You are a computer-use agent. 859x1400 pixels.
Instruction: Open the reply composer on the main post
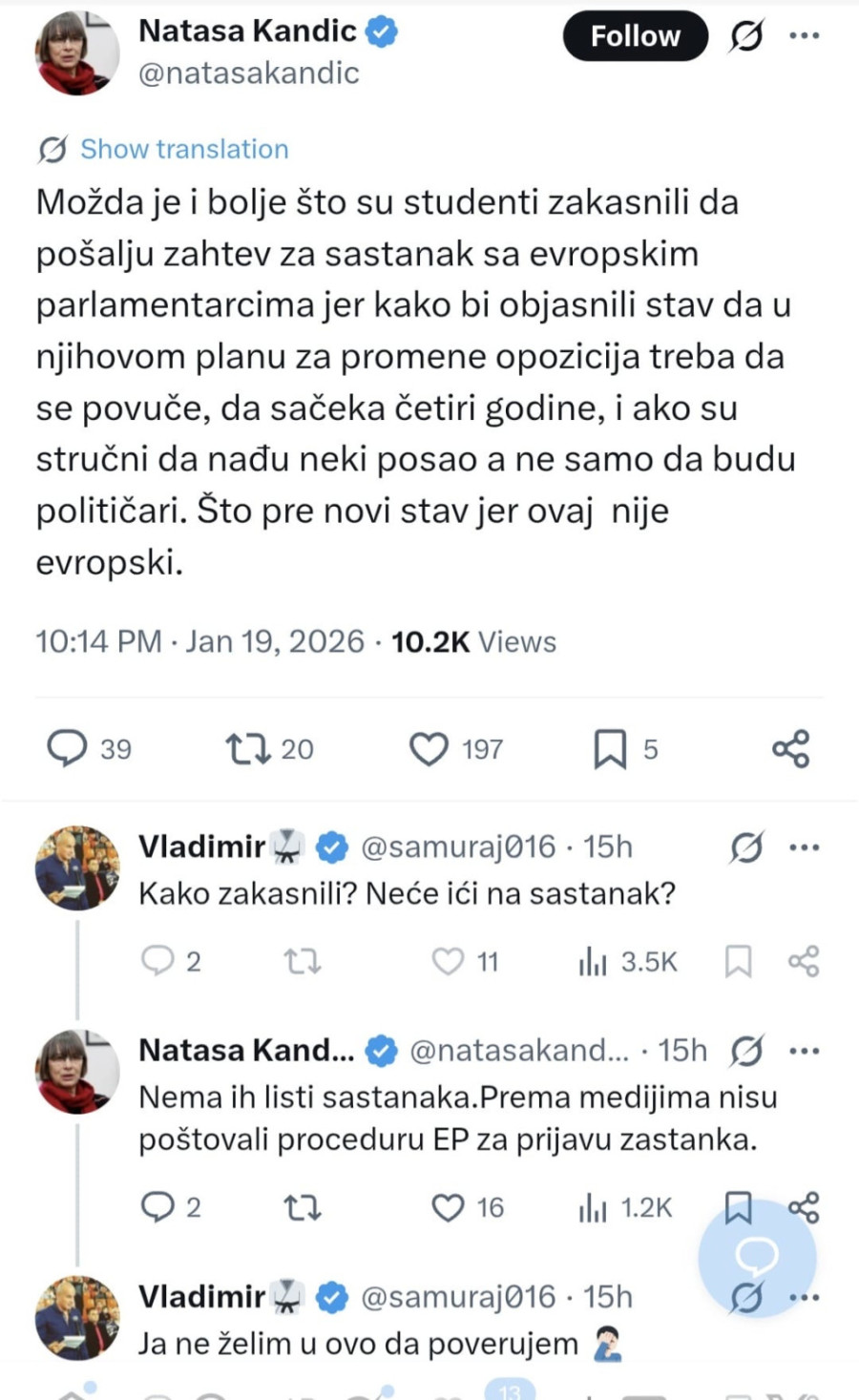(67, 748)
